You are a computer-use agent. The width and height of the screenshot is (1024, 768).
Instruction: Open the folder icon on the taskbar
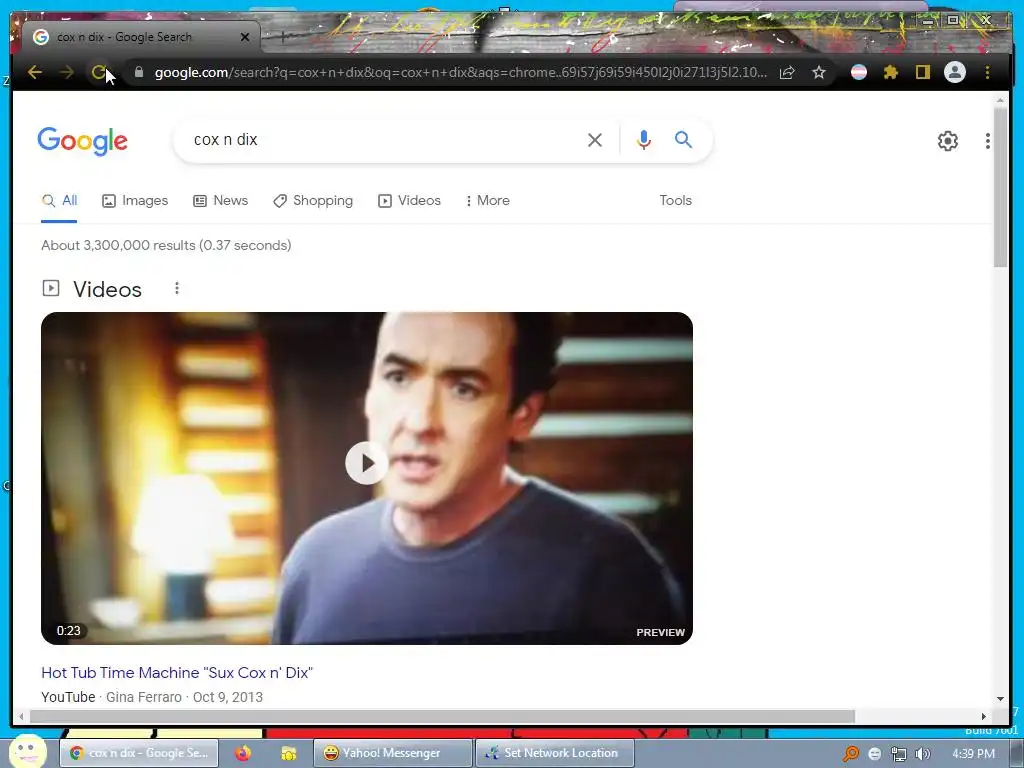pos(288,754)
